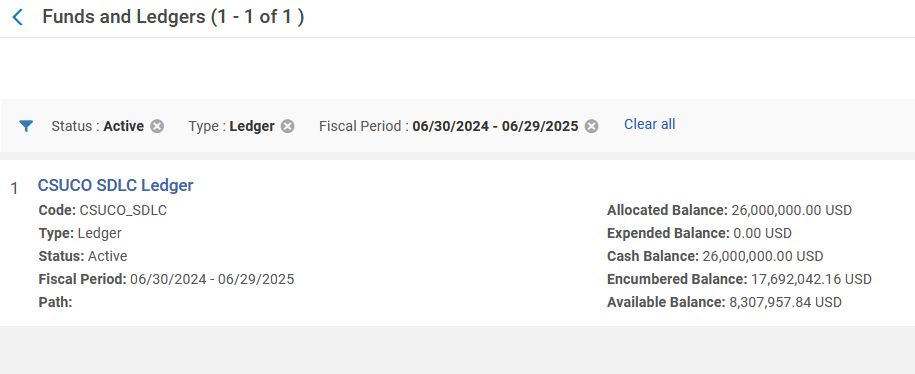Remove the Type Ledger filter
Screen dimensions: 915x374
(x=287, y=126)
